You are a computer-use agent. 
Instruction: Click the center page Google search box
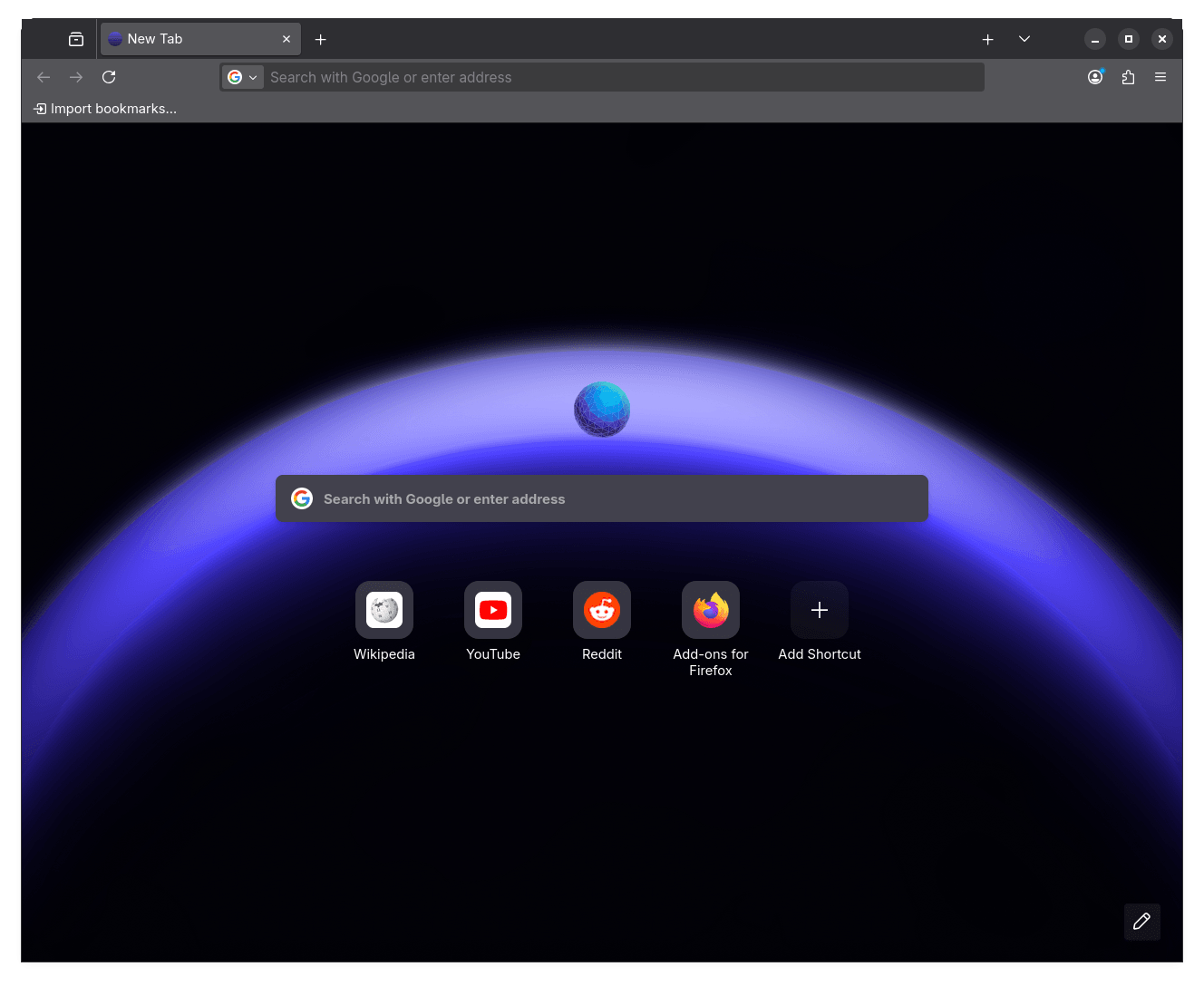tap(602, 498)
